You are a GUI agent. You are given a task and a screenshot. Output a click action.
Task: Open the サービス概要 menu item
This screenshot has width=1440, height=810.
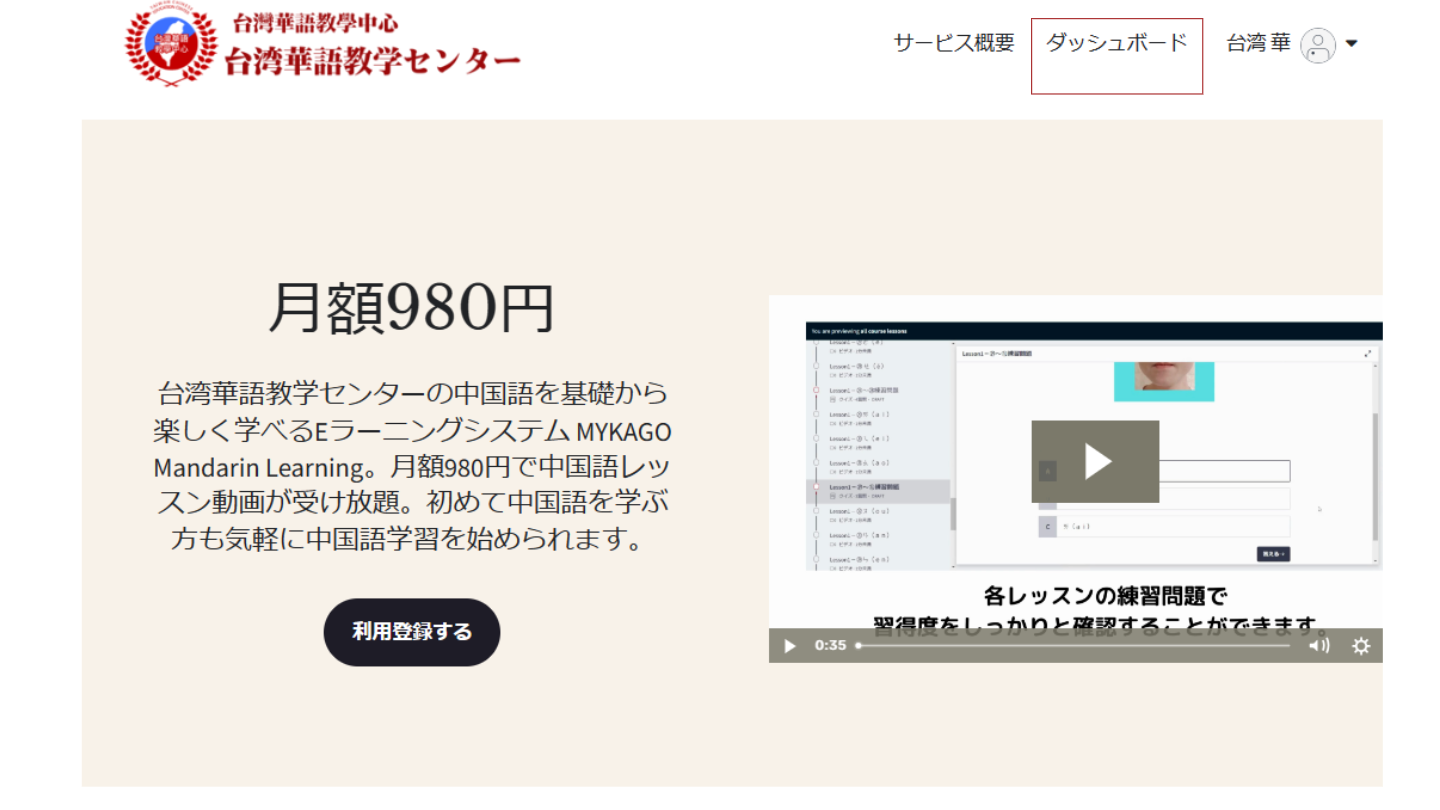[x=953, y=43]
